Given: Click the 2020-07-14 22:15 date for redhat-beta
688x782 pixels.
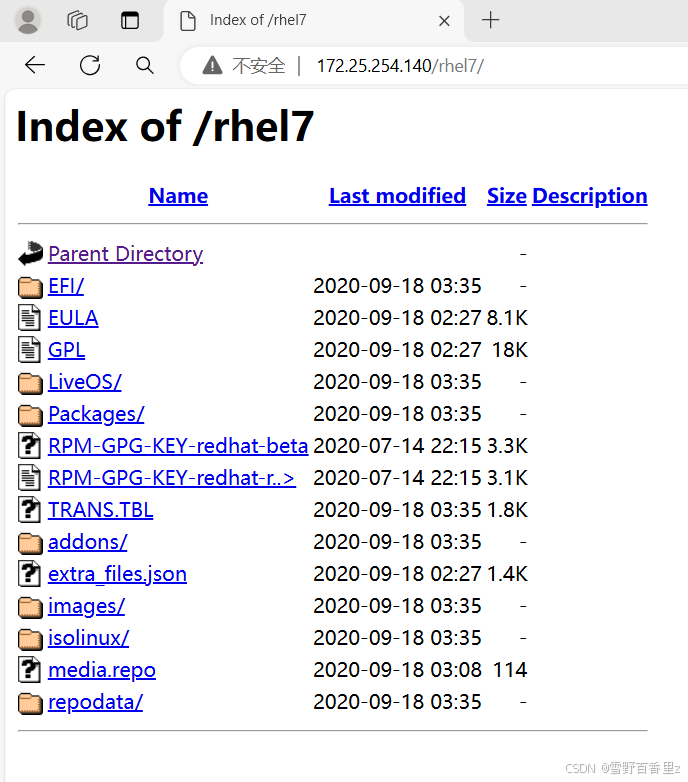Looking at the screenshot, I should coord(397,446).
